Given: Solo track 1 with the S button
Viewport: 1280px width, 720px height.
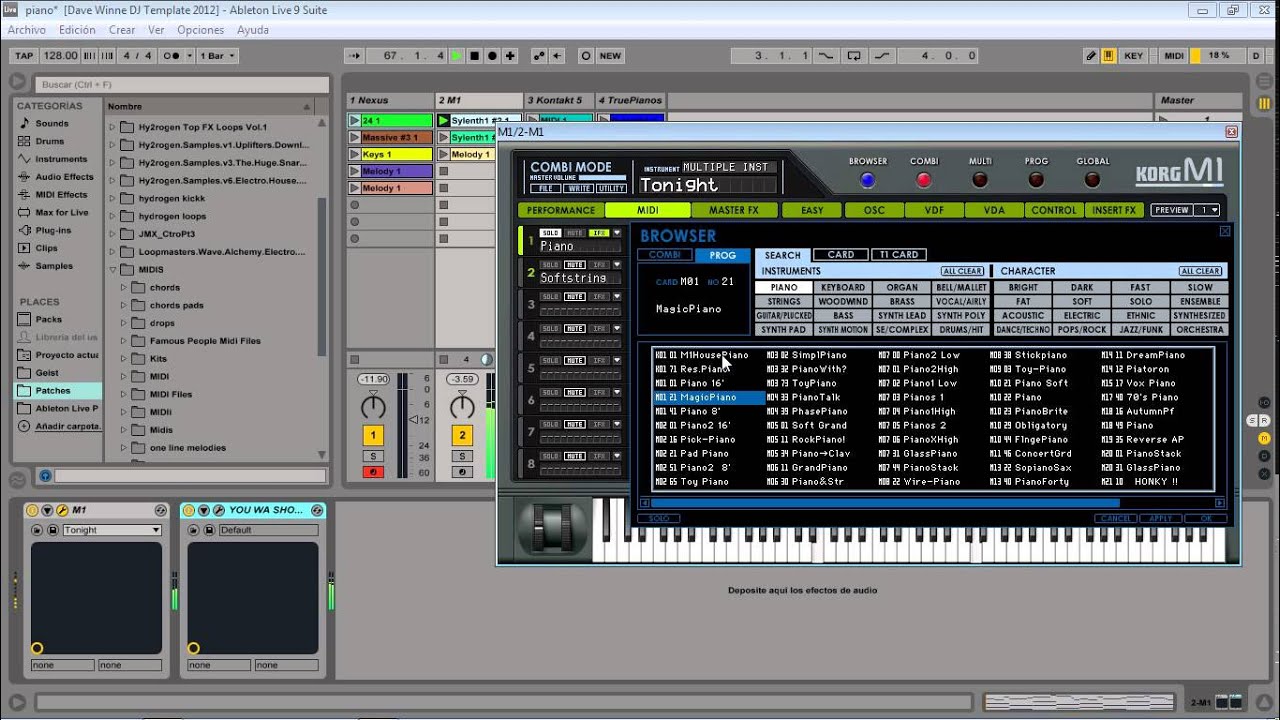Looking at the screenshot, I should (373, 456).
